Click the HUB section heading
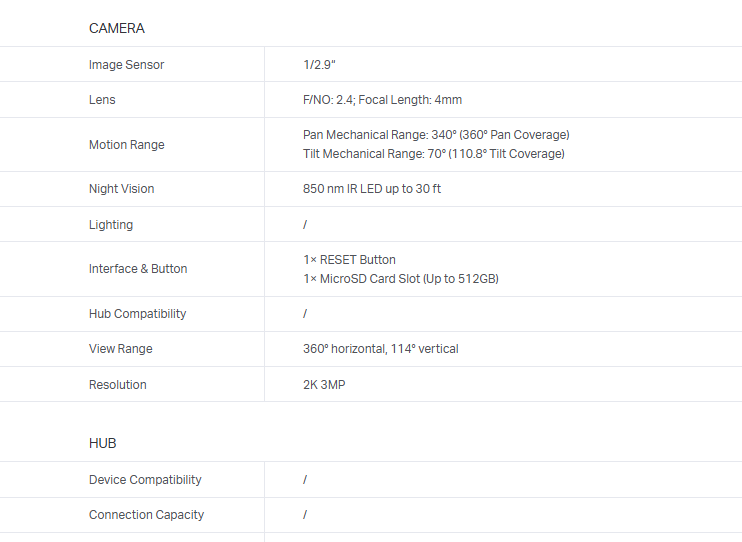The width and height of the screenshot is (742, 542). coord(103,443)
